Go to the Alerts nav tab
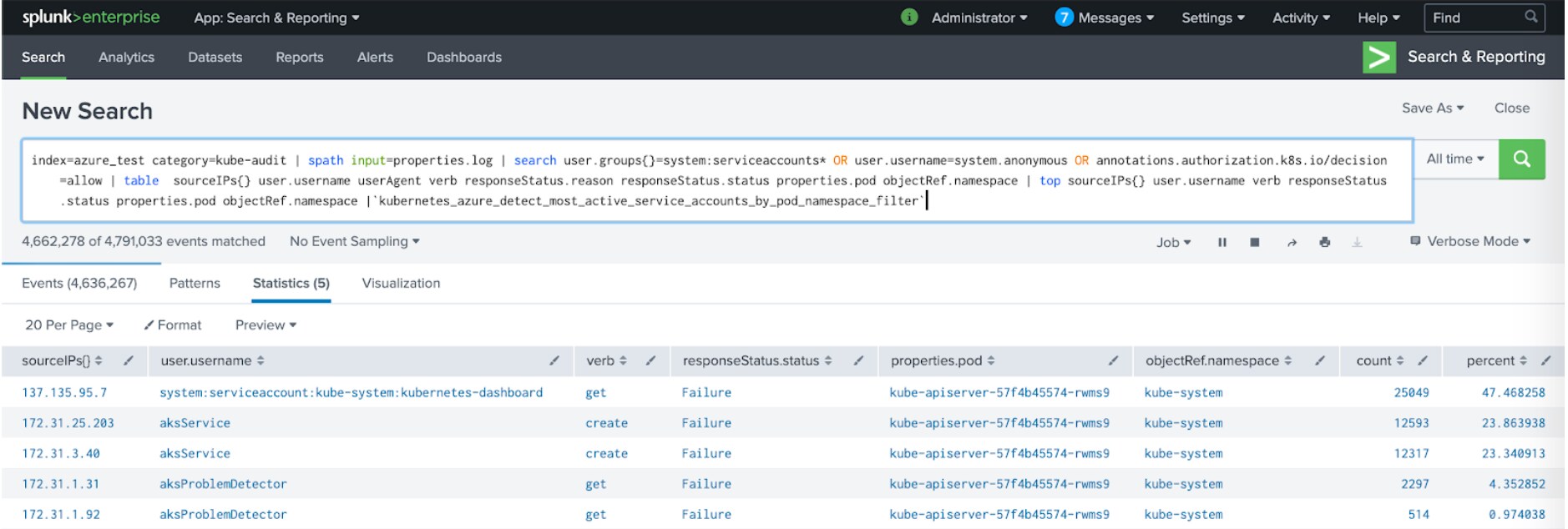This screenshot has height=529, width=1568. [x=375, y=57]
